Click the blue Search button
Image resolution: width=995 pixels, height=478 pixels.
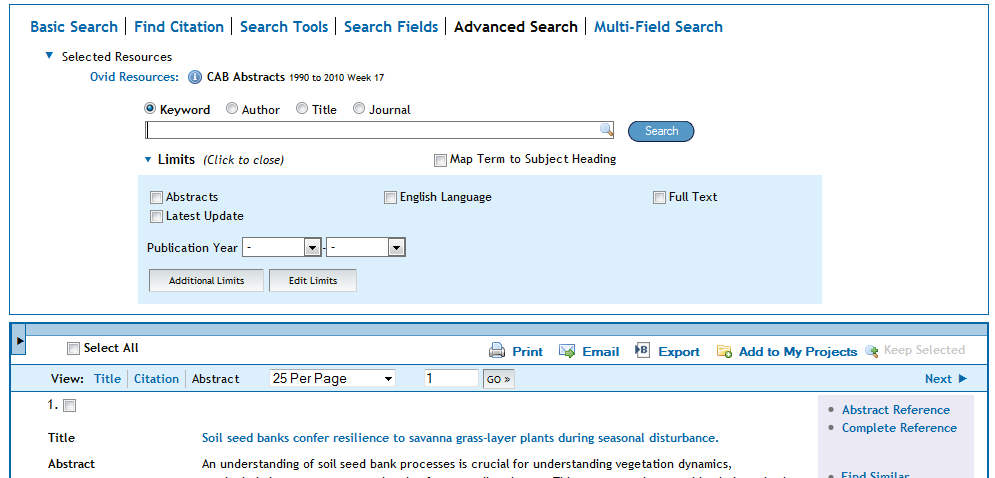click(661, 131)
